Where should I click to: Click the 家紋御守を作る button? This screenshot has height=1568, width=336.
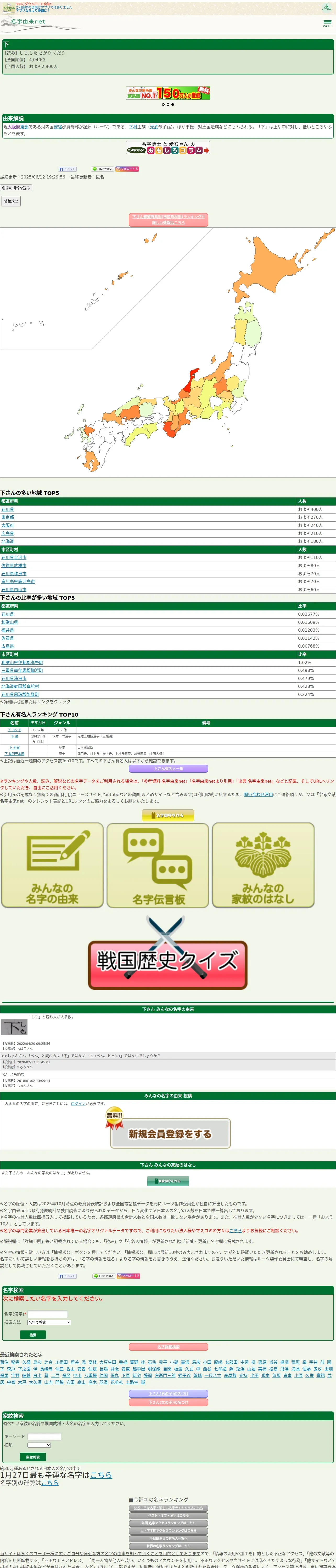[168, 1181]
